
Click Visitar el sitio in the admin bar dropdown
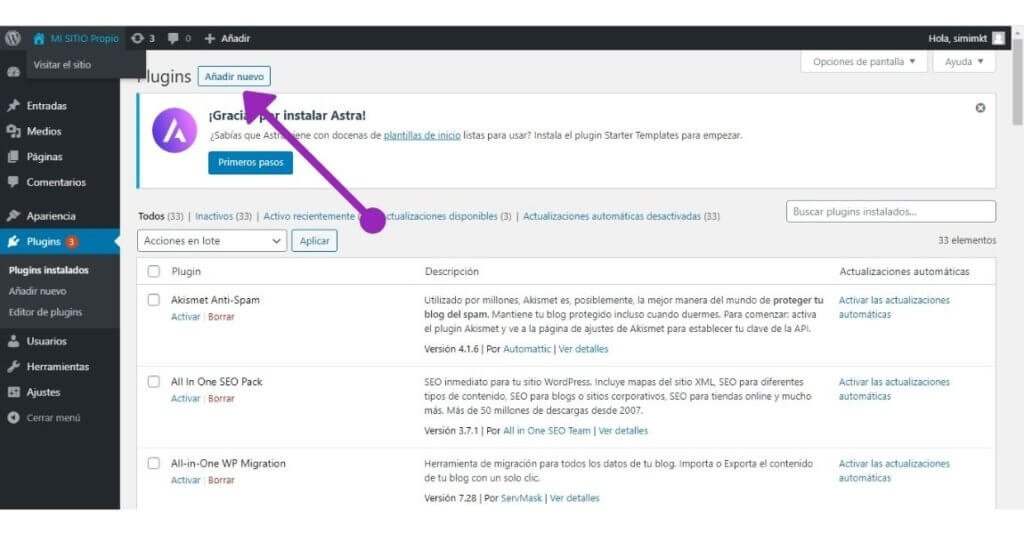(62, 65)
